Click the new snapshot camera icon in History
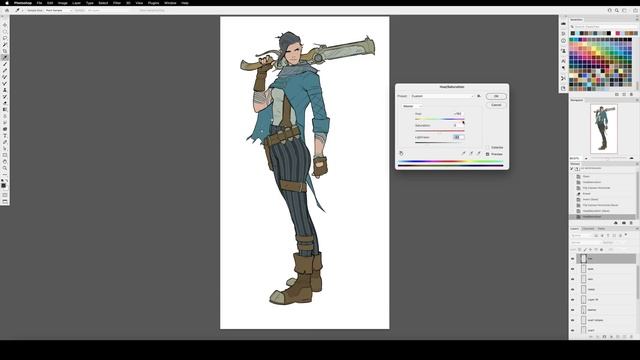The width and height of the screenshot is (640, 360). tap(624, 223)
